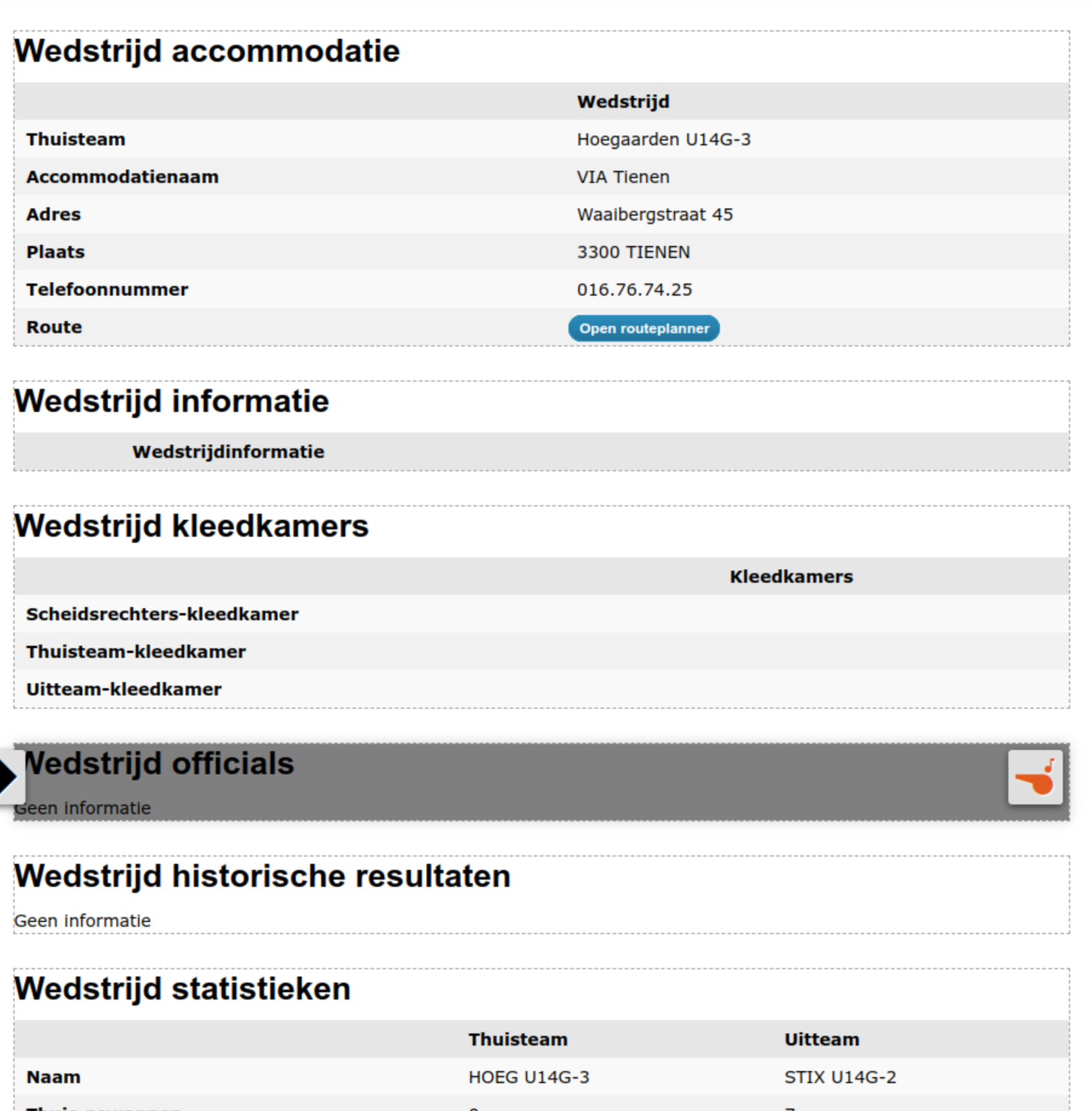Select the Wedstrijd historische resultaten heading
Image resolution: width=1092 pixels, height=1111 pixels.
(x=262, y=876)
